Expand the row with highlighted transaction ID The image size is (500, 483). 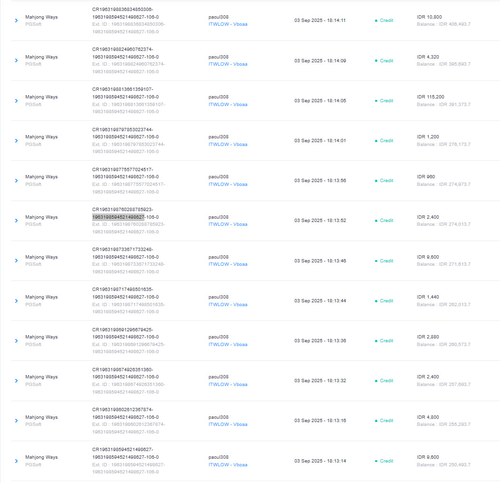click(16, 221)
